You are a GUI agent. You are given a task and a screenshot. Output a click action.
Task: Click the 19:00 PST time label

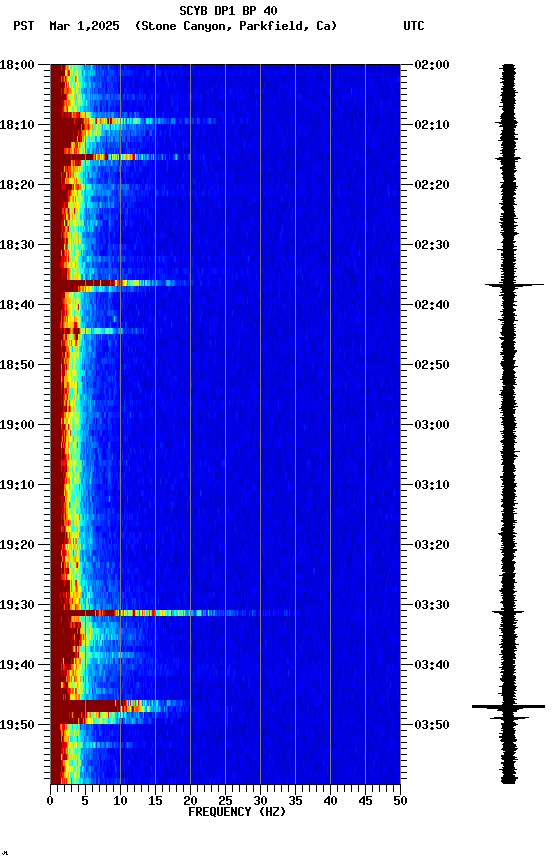click(x=17, y=425)
